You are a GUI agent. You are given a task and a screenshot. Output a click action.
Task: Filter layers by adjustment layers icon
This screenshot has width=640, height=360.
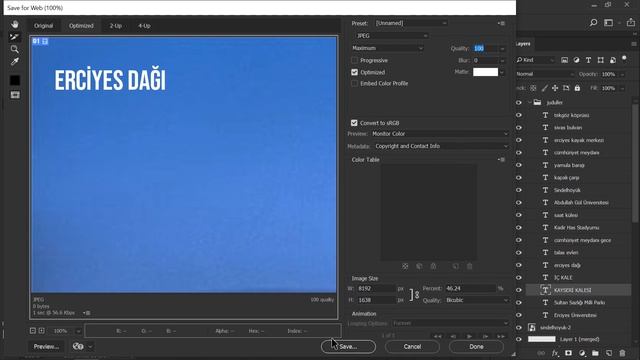coord(576,60)
